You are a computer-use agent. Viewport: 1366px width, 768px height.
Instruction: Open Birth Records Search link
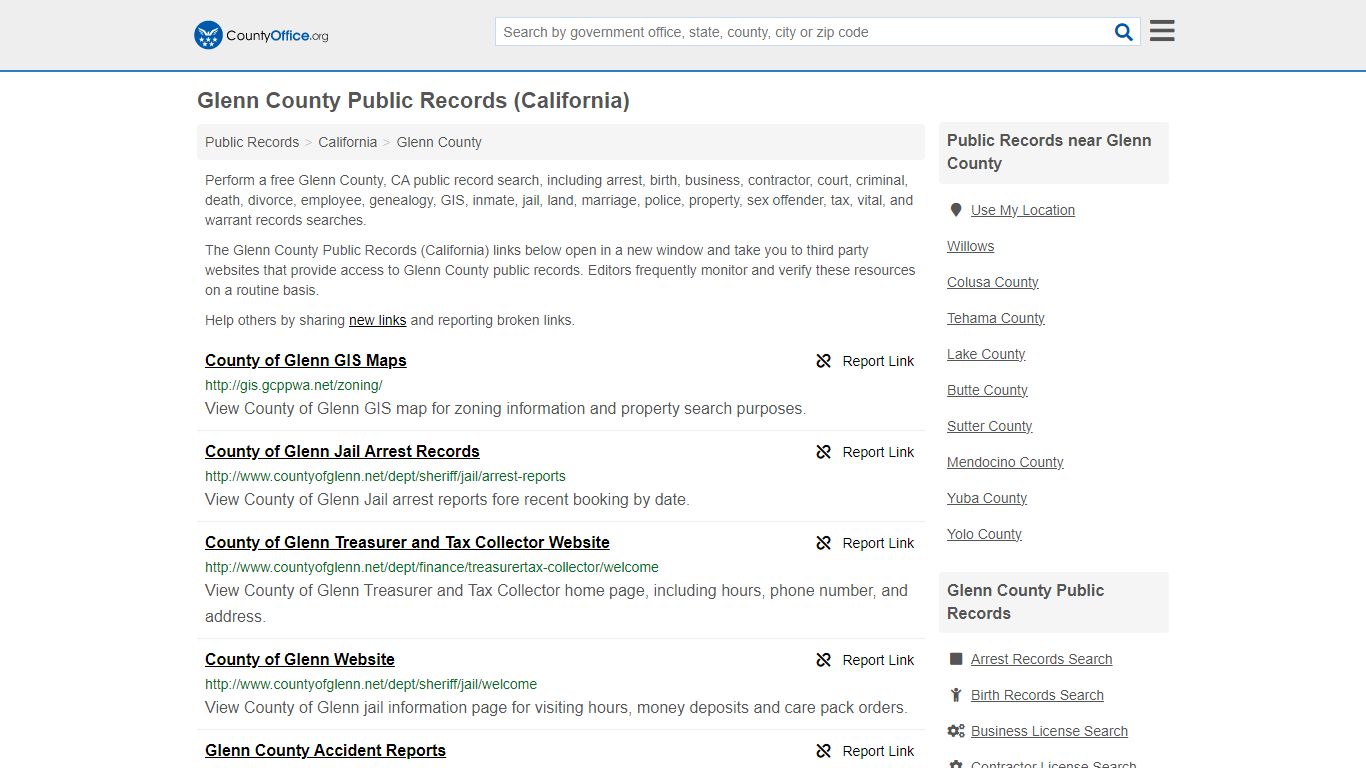coord(1037,695)
